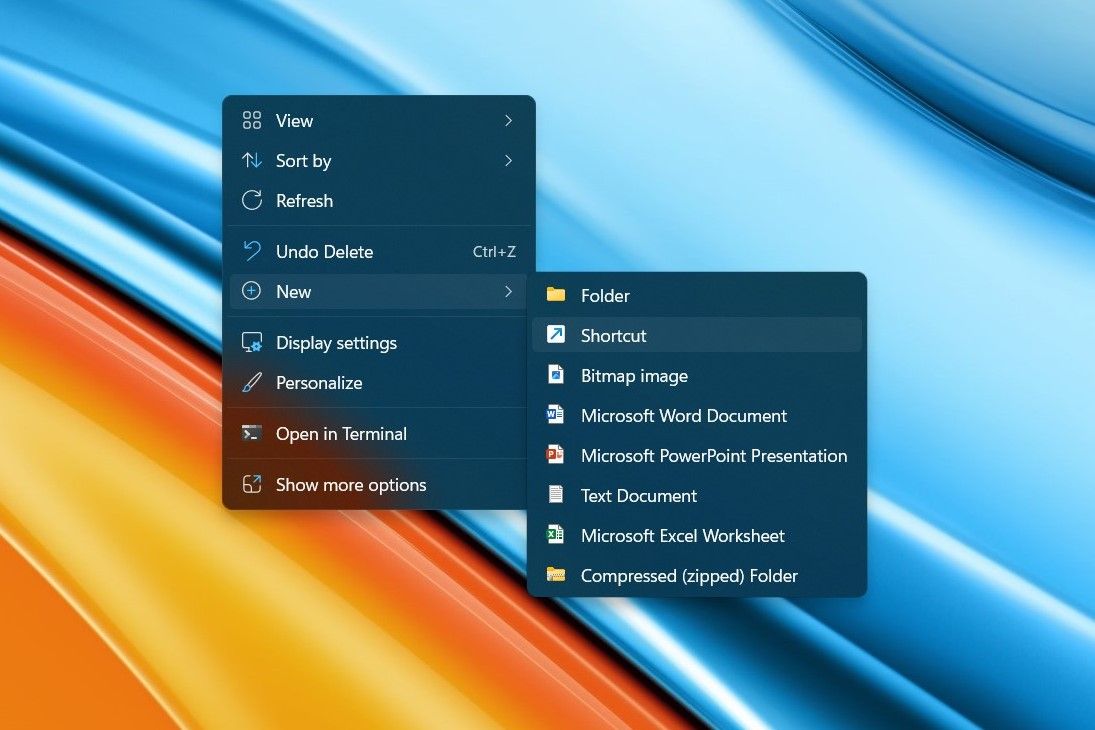This screenshot has width=1095, height=730.
Task: Expand the New submenu chevron
Action: pos(508,291)
